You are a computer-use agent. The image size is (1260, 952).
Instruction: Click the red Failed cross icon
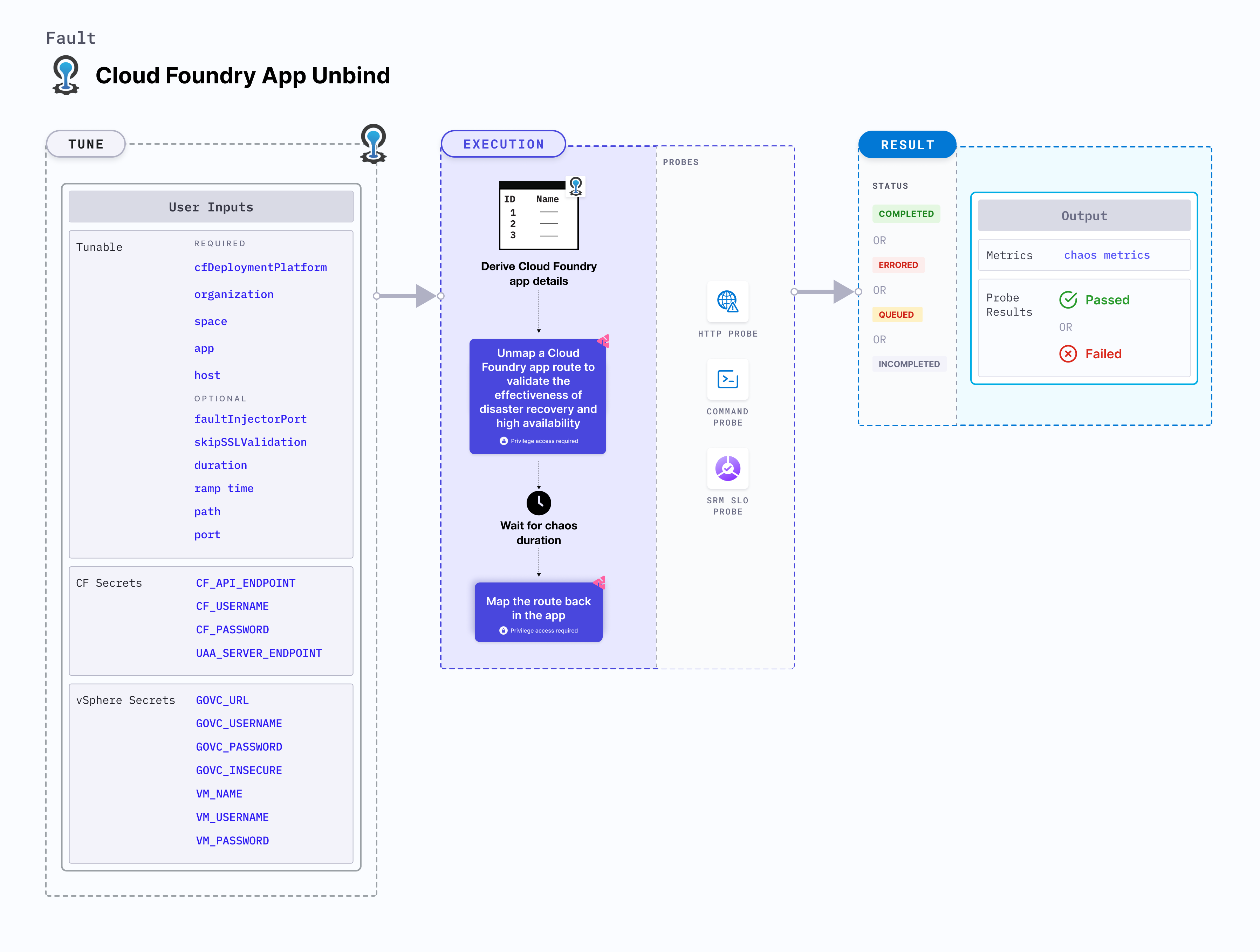tap(1068, 353)
